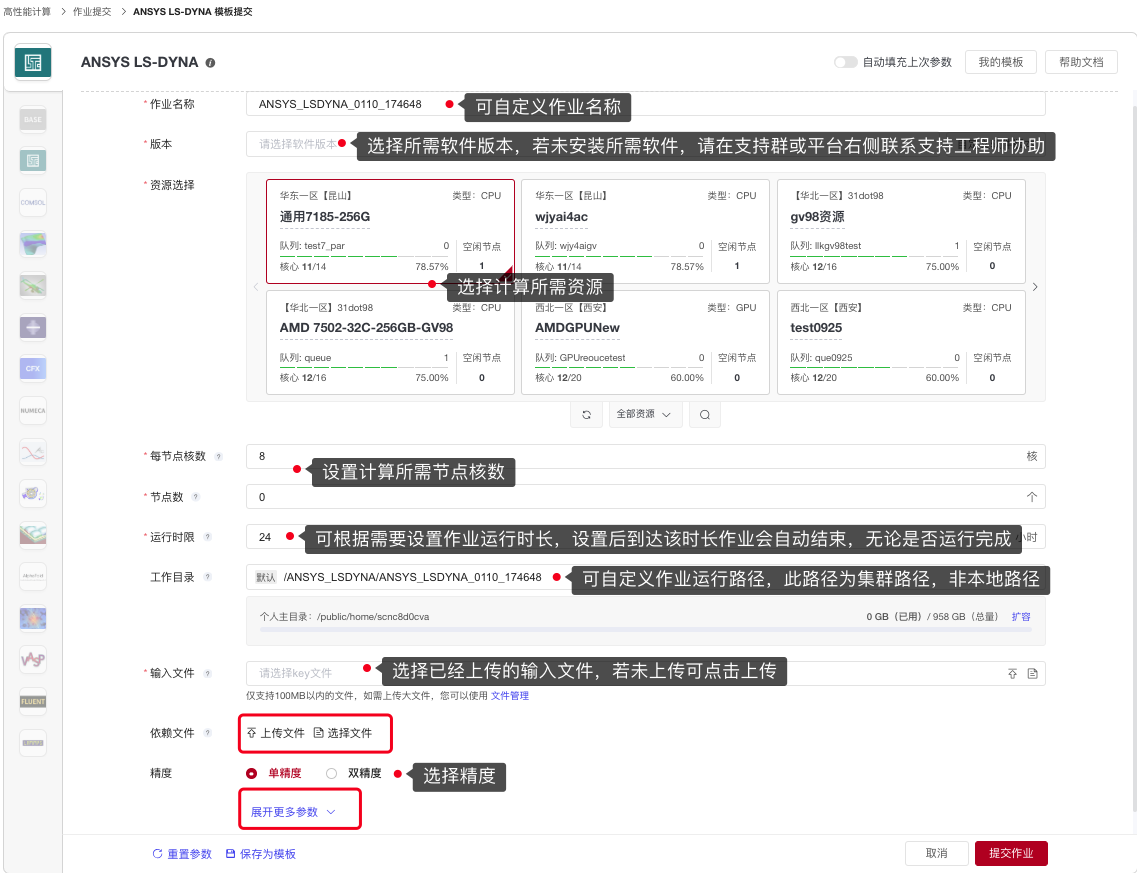Select the AMDGPUNew resource card

coord(645,343)
